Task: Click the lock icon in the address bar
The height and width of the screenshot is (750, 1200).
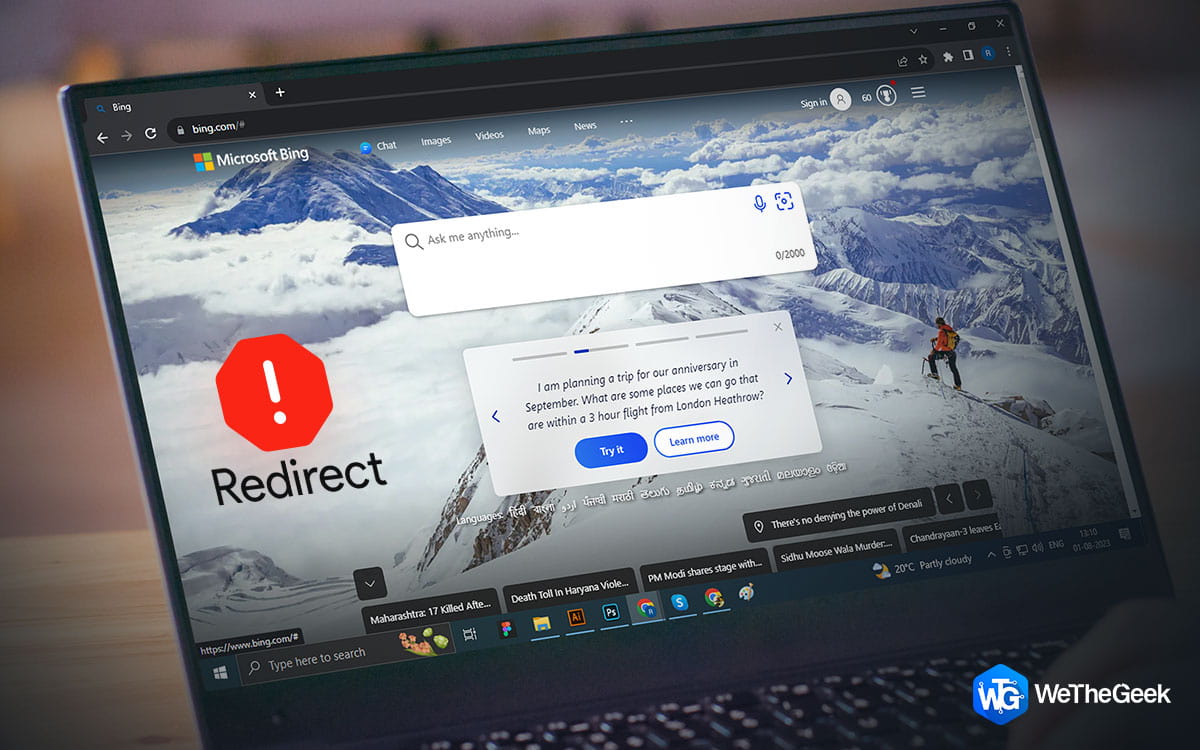Action: 181,129
